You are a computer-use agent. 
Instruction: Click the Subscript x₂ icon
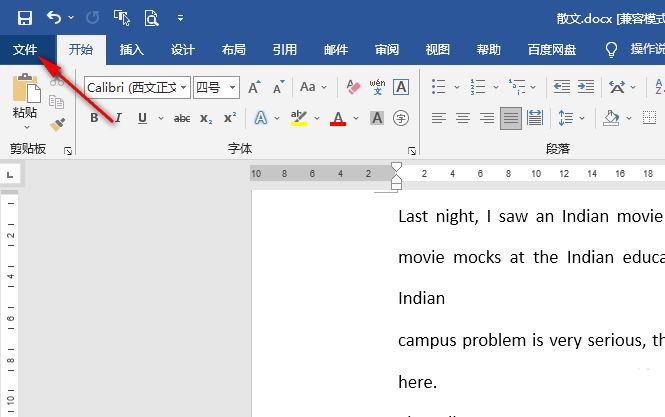point(206,118)
